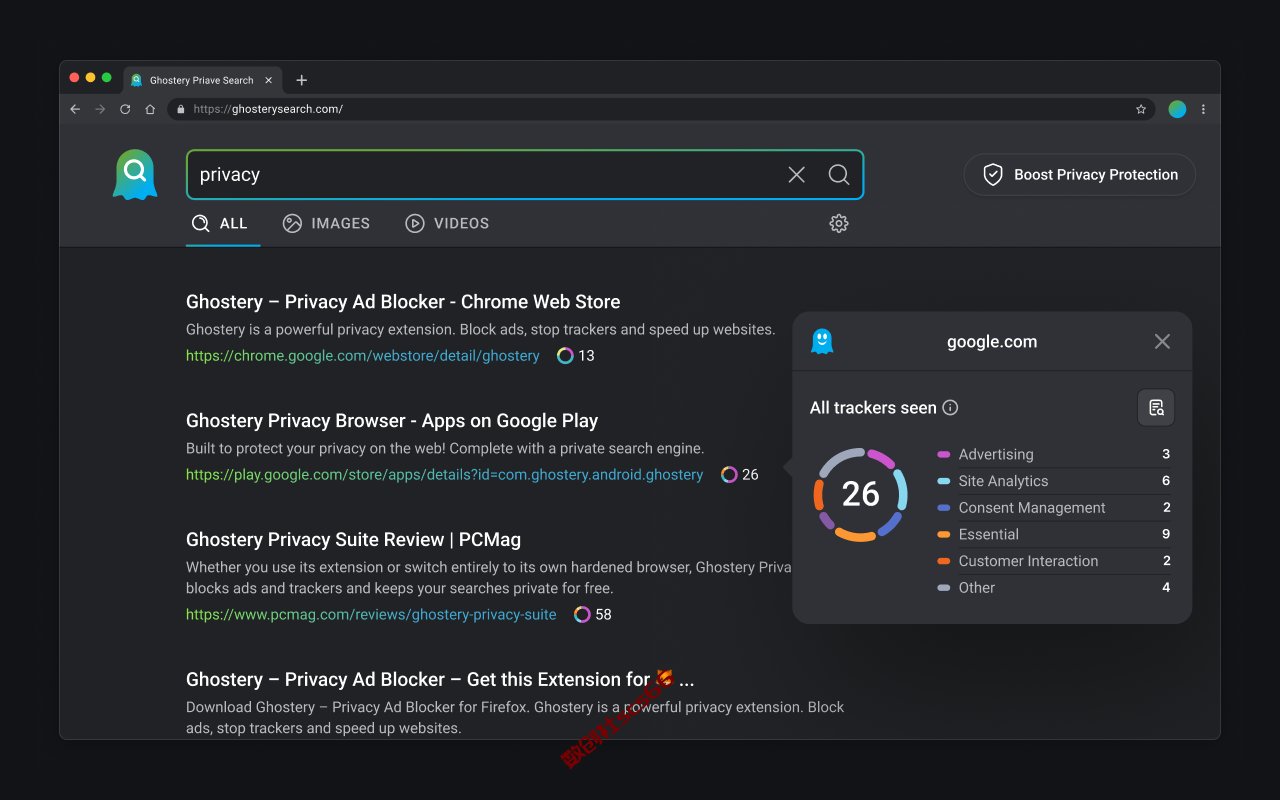The height and width of the screenshot is (800, 1280).
Task: Click the Essential count value 9
Action: click(x=1166, y=534)
